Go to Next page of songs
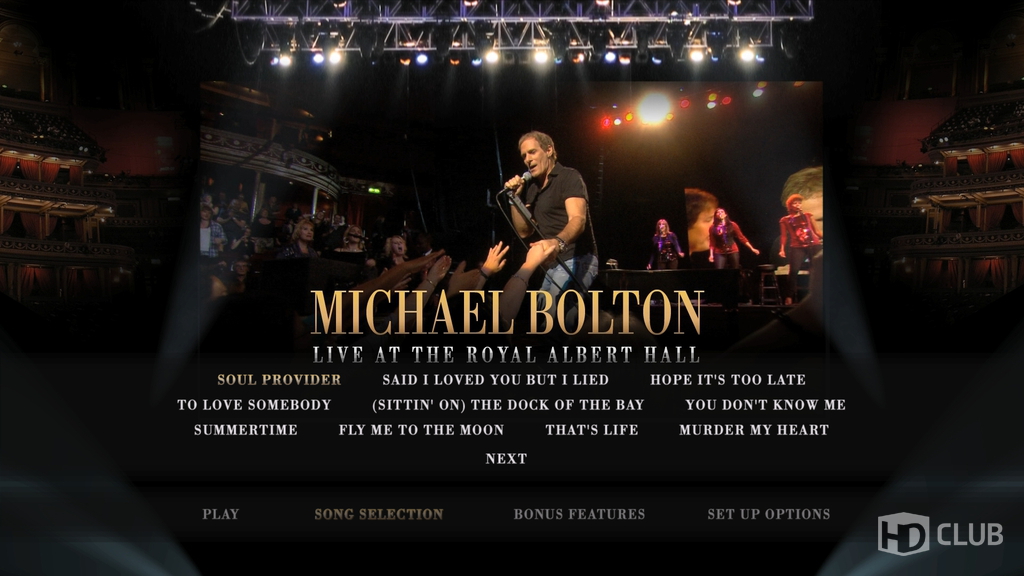This screenshot has width=1024, height=576. [506, 458]
